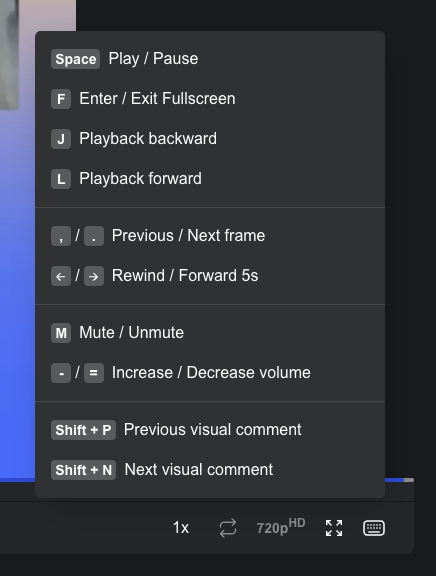Click the J key badge
Image resolution: width=436 pixels, height=576 pixels.
point(61,139)
